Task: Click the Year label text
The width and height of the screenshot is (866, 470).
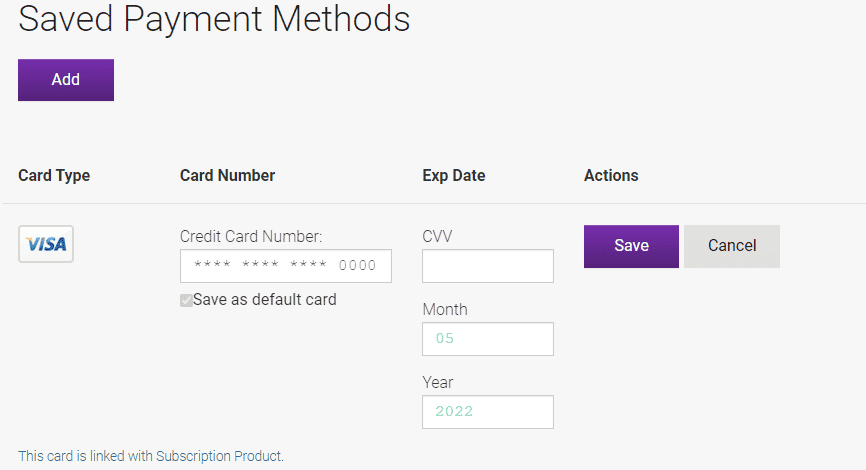Action: pyautogui.click(x=438, y=382)
